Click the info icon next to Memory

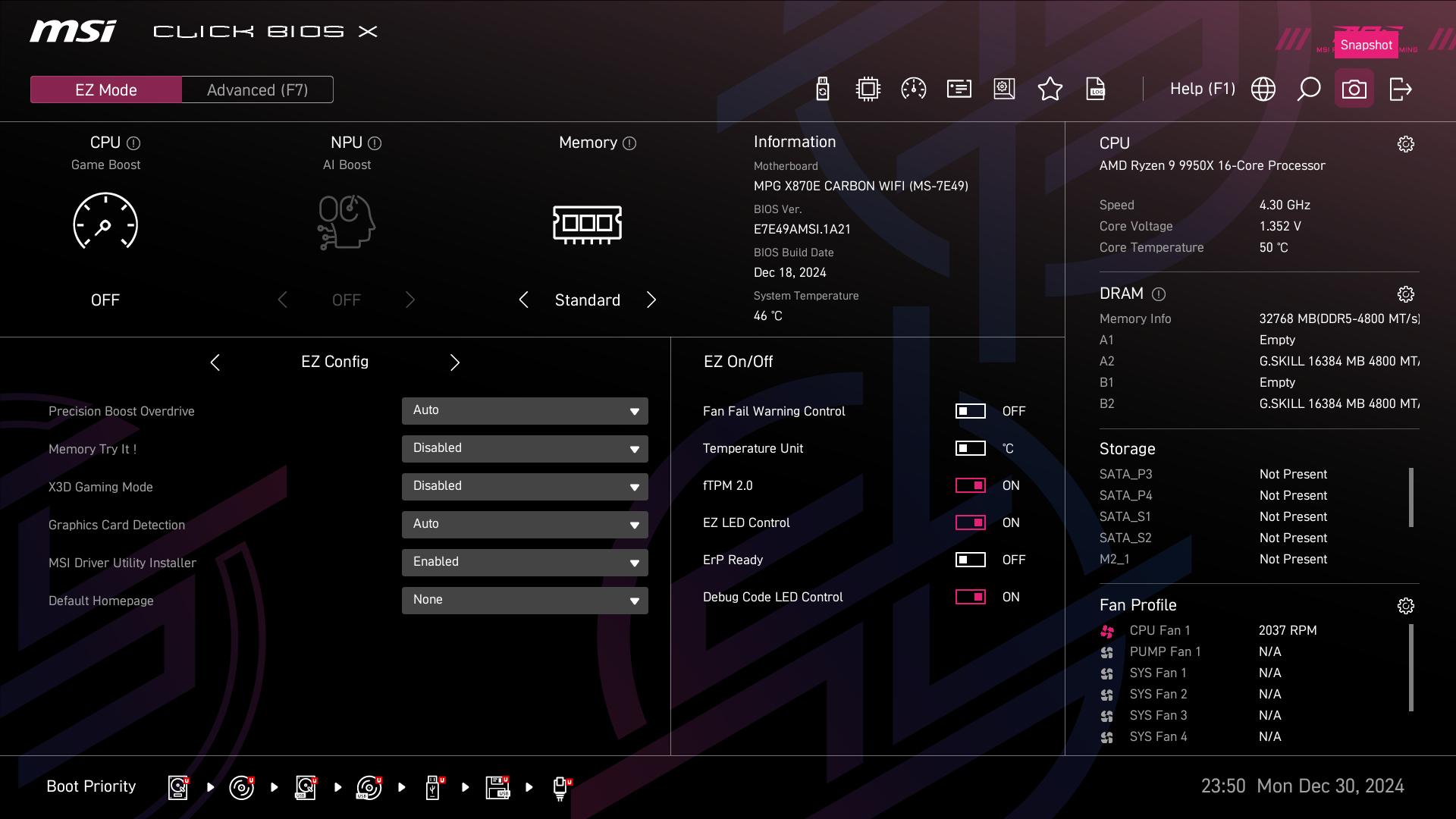pyautogui.click(x=629, y=143)
